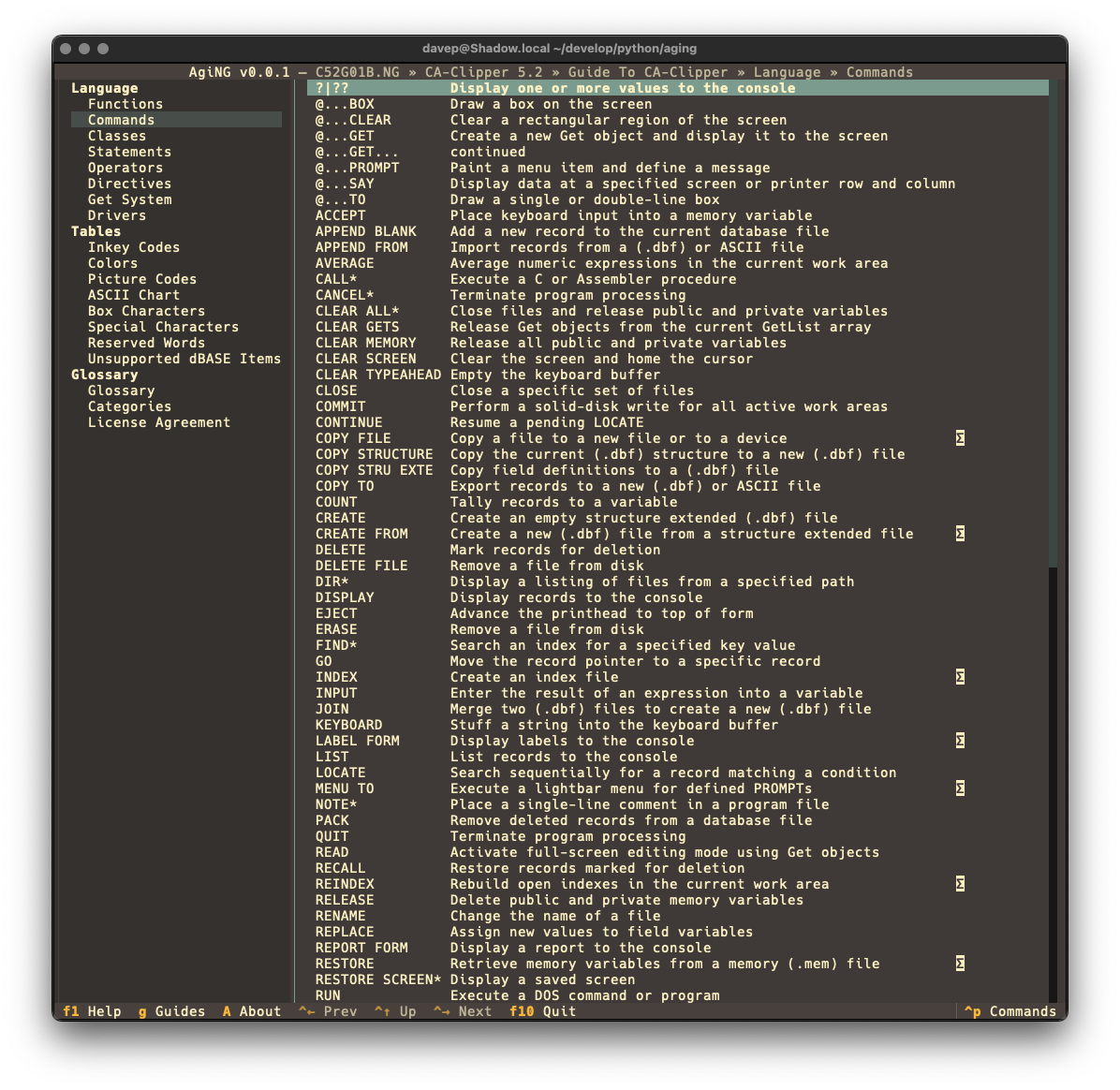Screen dimensions: 1120x1090
Task: Open the Guides list
Action: [171, 1010]
